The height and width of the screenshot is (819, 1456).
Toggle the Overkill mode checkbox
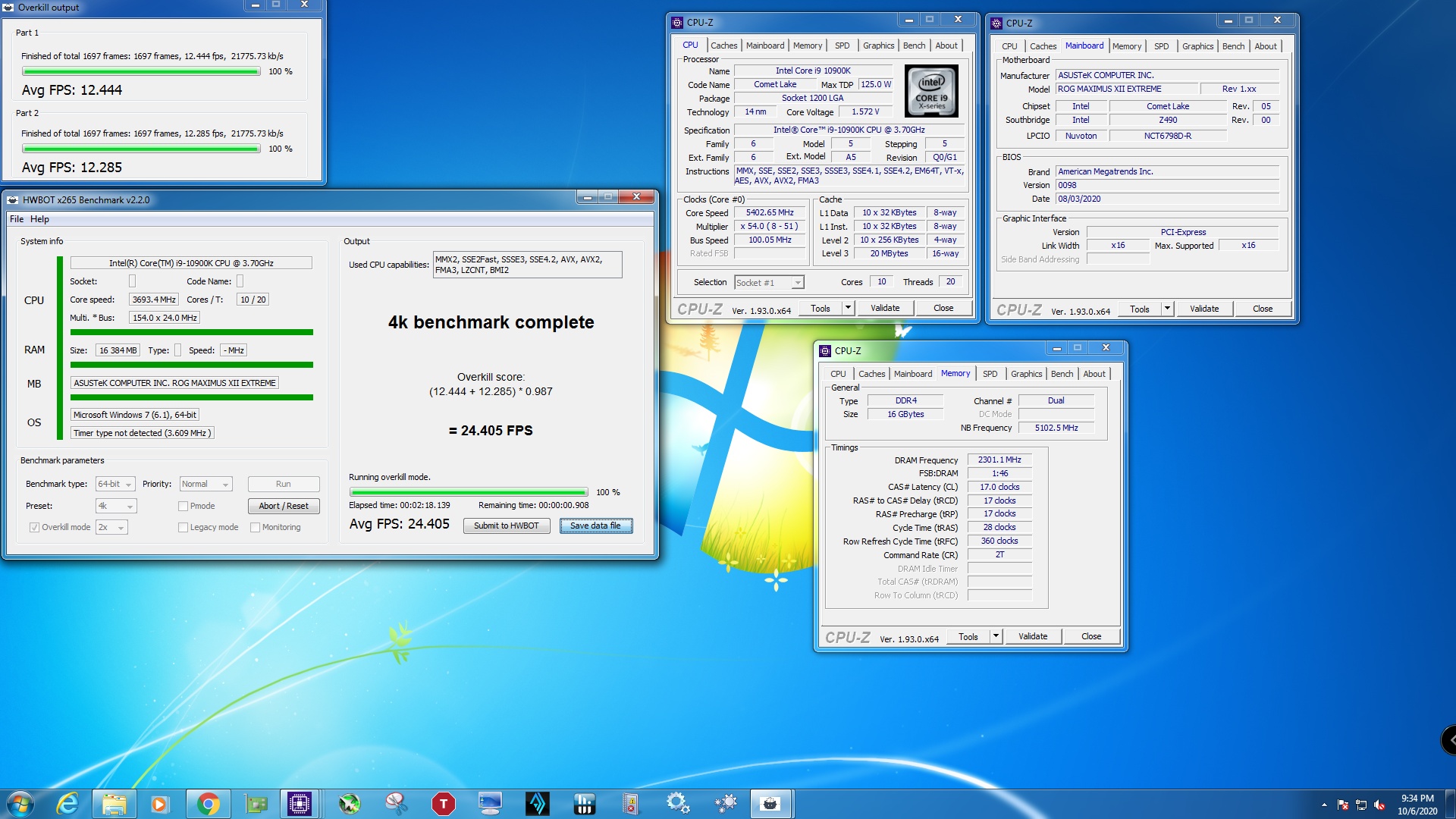coord(34,527)
